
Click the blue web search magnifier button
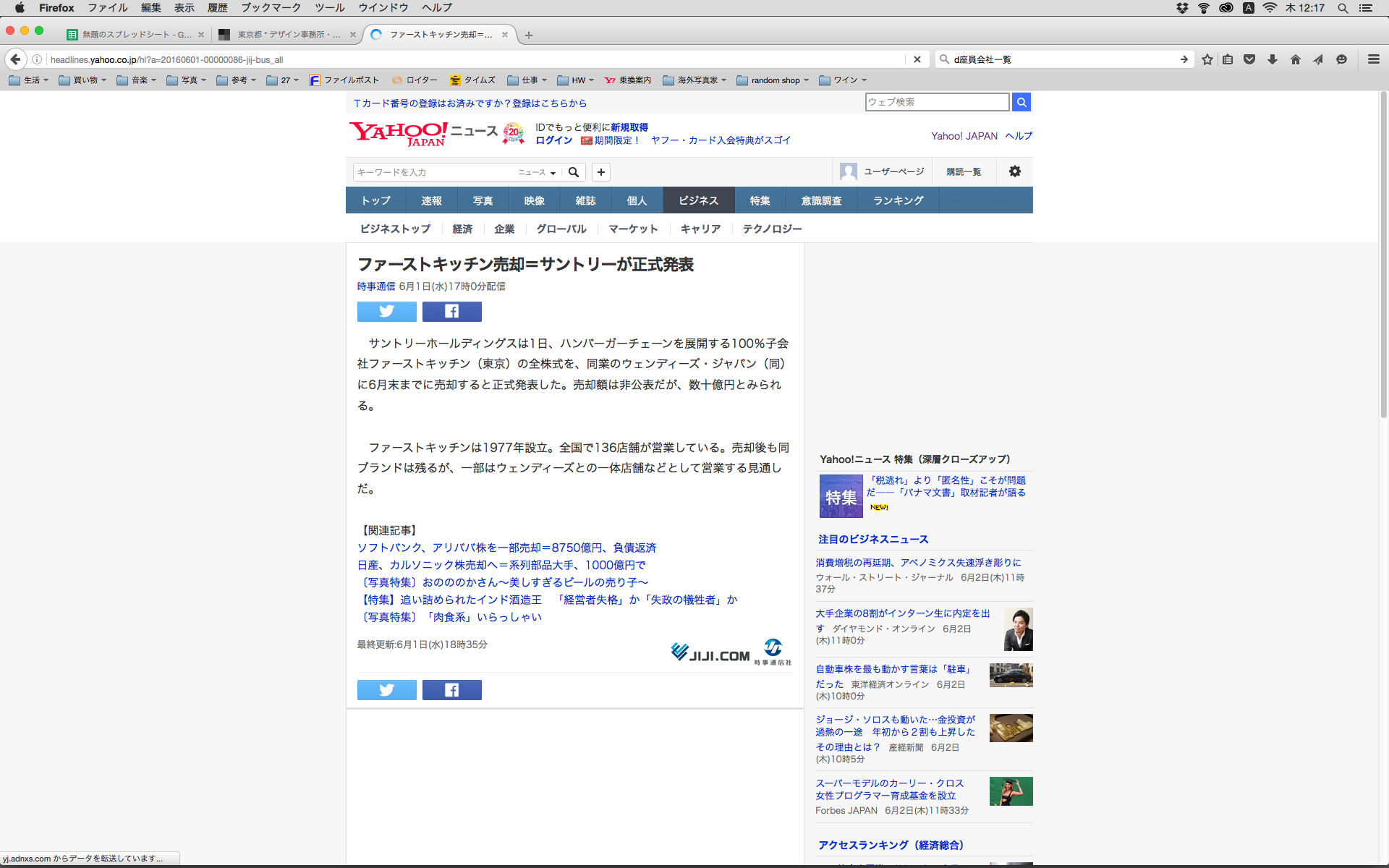point(1021,102)
